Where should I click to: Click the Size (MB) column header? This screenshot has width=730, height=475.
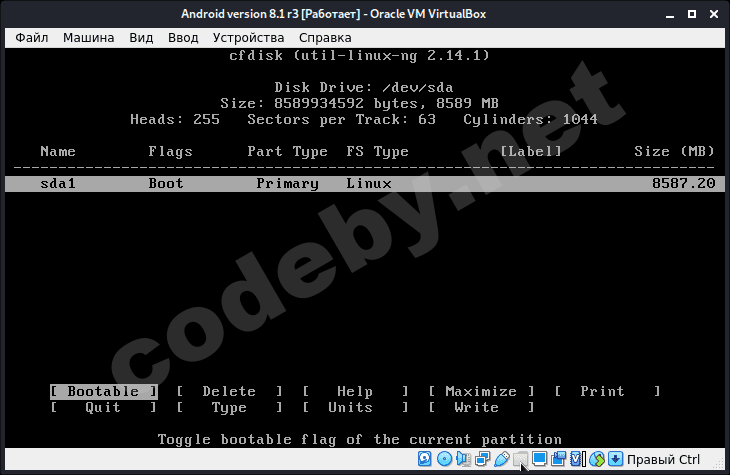tap(674, 151)
